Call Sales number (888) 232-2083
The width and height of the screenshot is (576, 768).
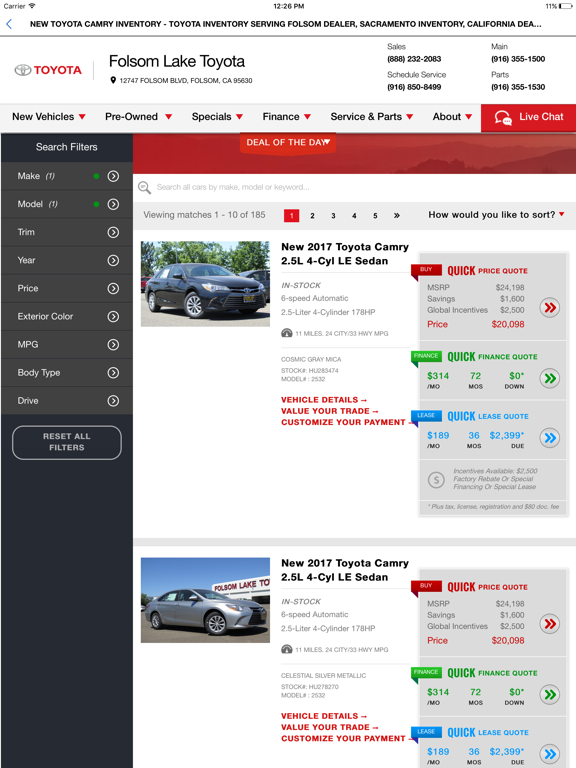(x=414, y=59)
